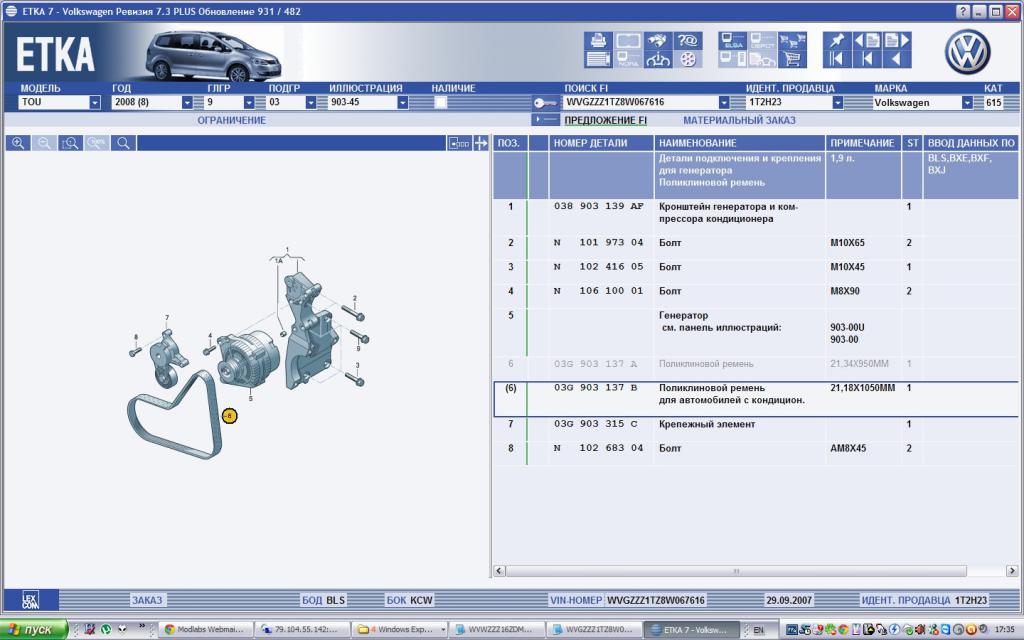The image size is (1024, 640).
Task: Click the БОД label in the status bar
Action: coord(312,600)
